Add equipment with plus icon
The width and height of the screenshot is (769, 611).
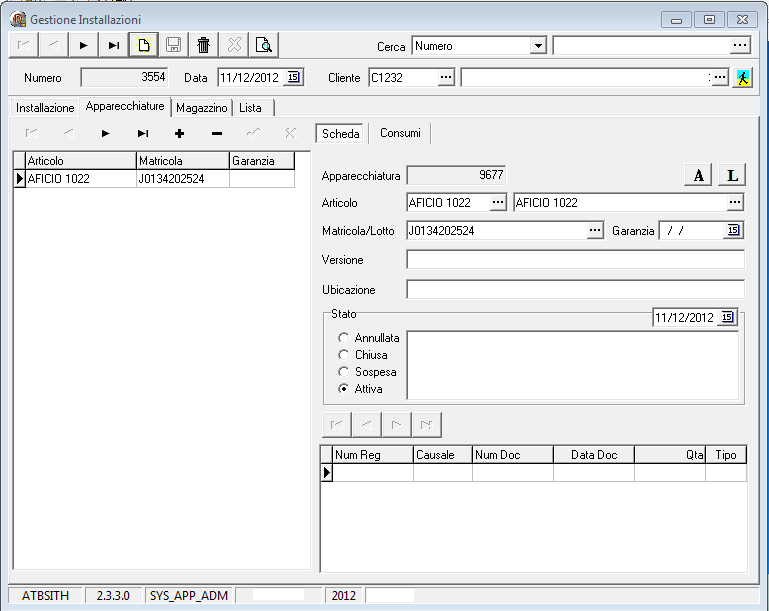179,133
